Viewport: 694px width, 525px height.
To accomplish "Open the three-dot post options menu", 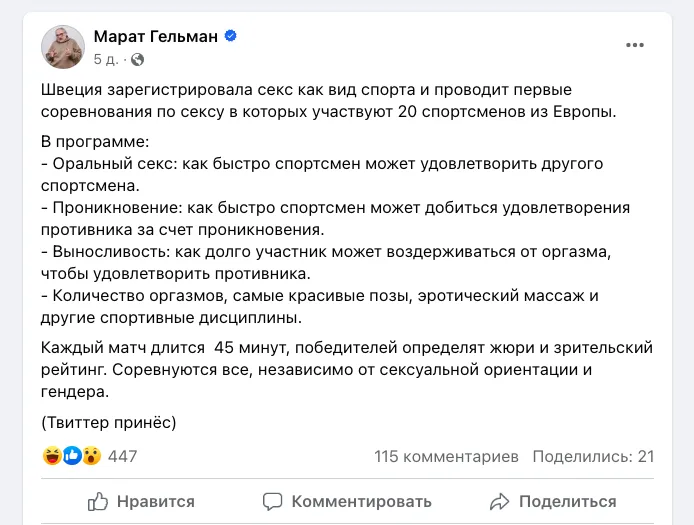I will click(x=635, y=46).
